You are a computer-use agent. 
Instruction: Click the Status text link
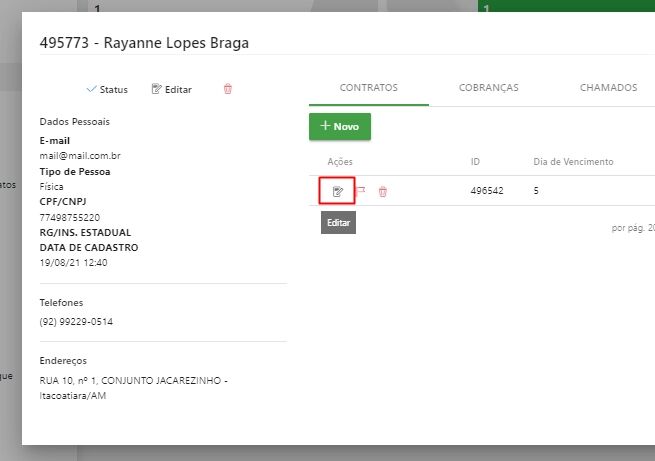(x=114, y=89)
